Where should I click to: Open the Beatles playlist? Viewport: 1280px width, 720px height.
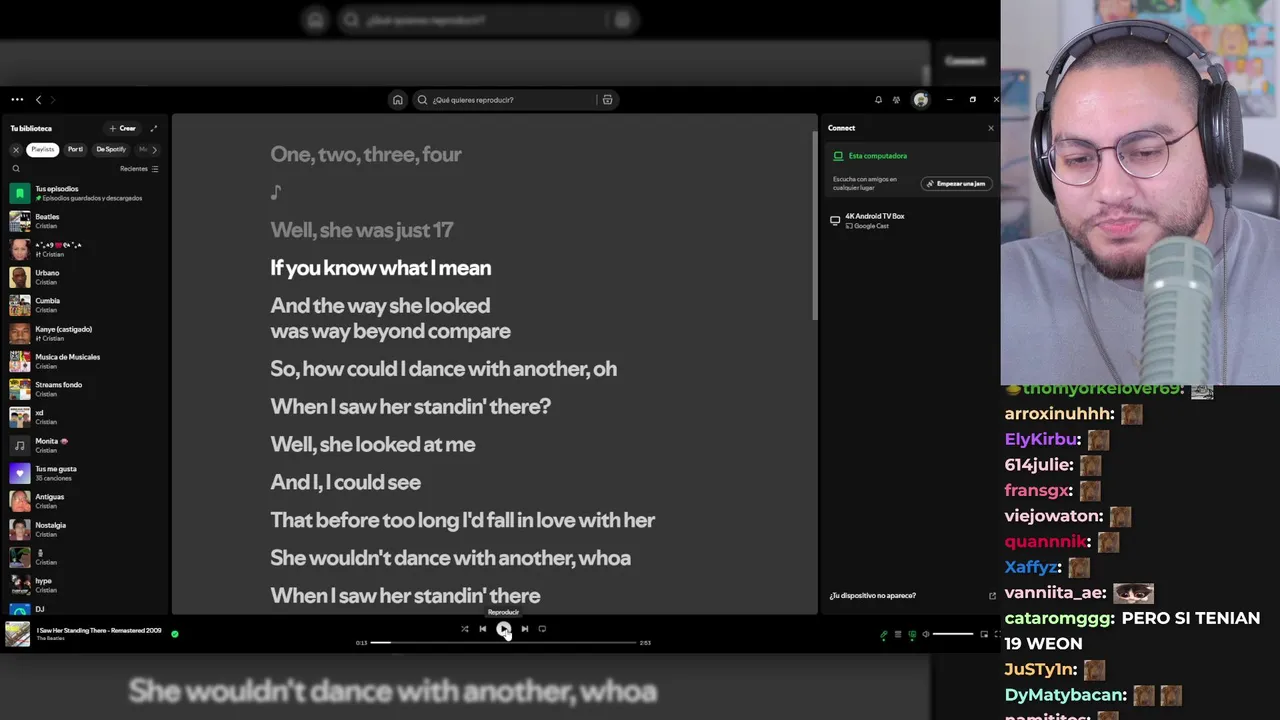pos(86,221)
